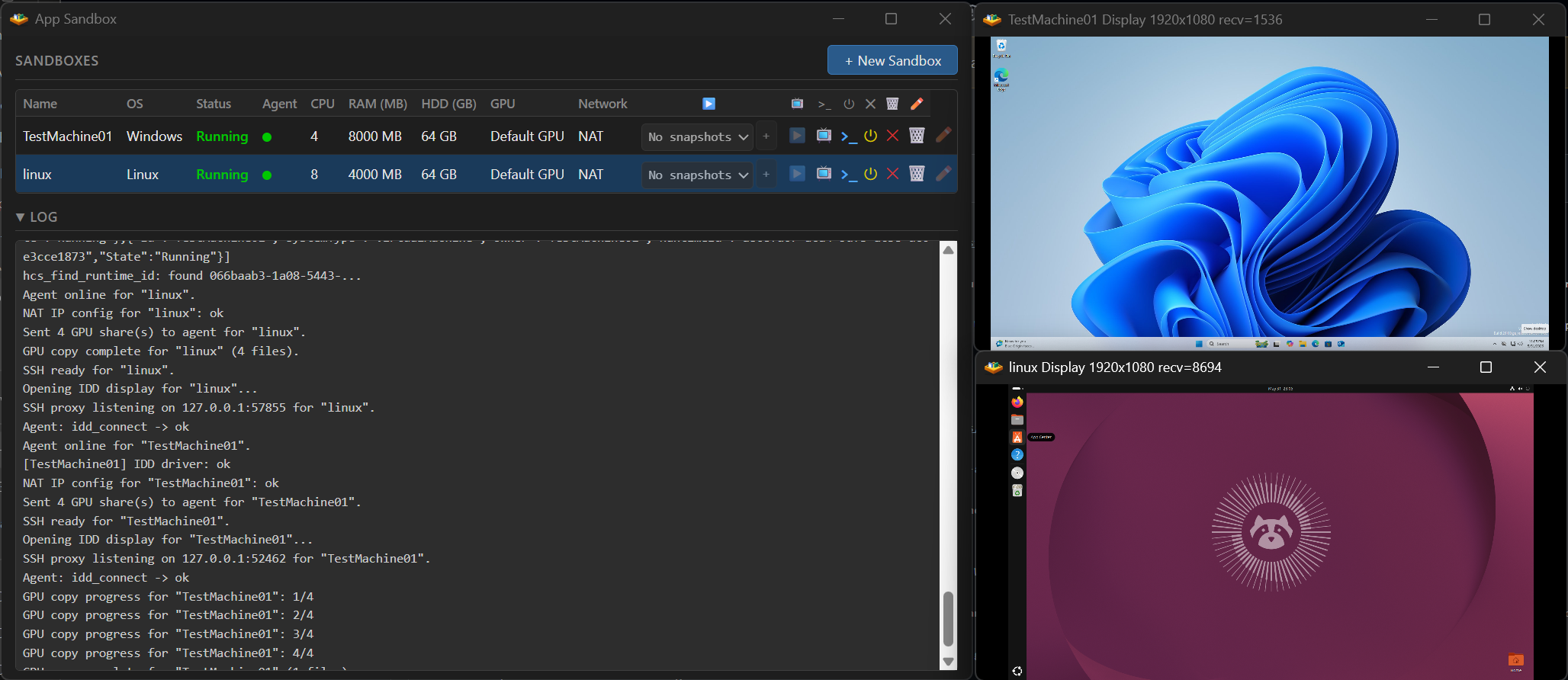Screen dimensions: 1568x680
Task: Click the red X stop icon for TestMachine01
Action: pyautogui.click(x=892, y=136)
